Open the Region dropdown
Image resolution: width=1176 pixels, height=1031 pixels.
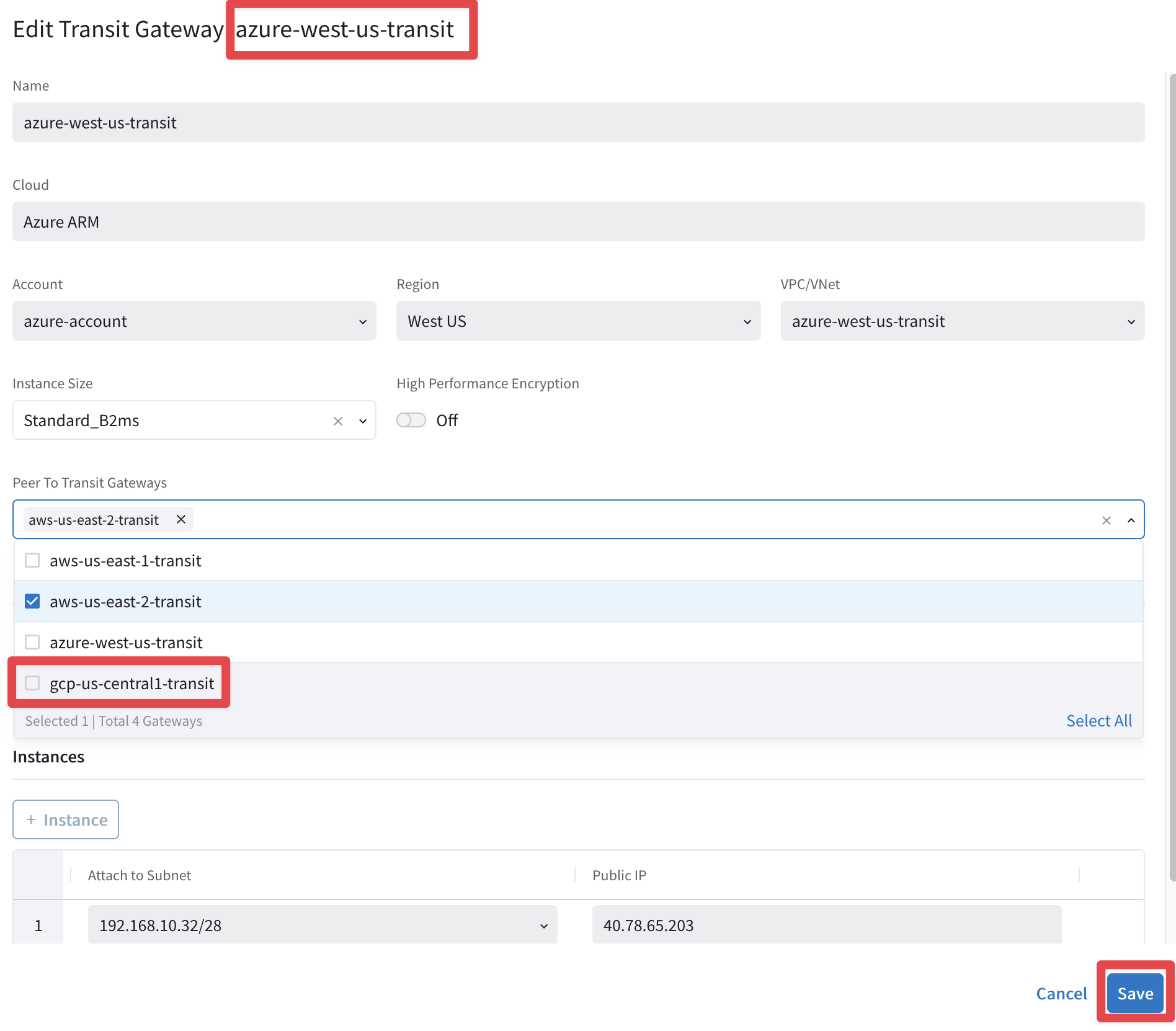[x=578, y=321]
